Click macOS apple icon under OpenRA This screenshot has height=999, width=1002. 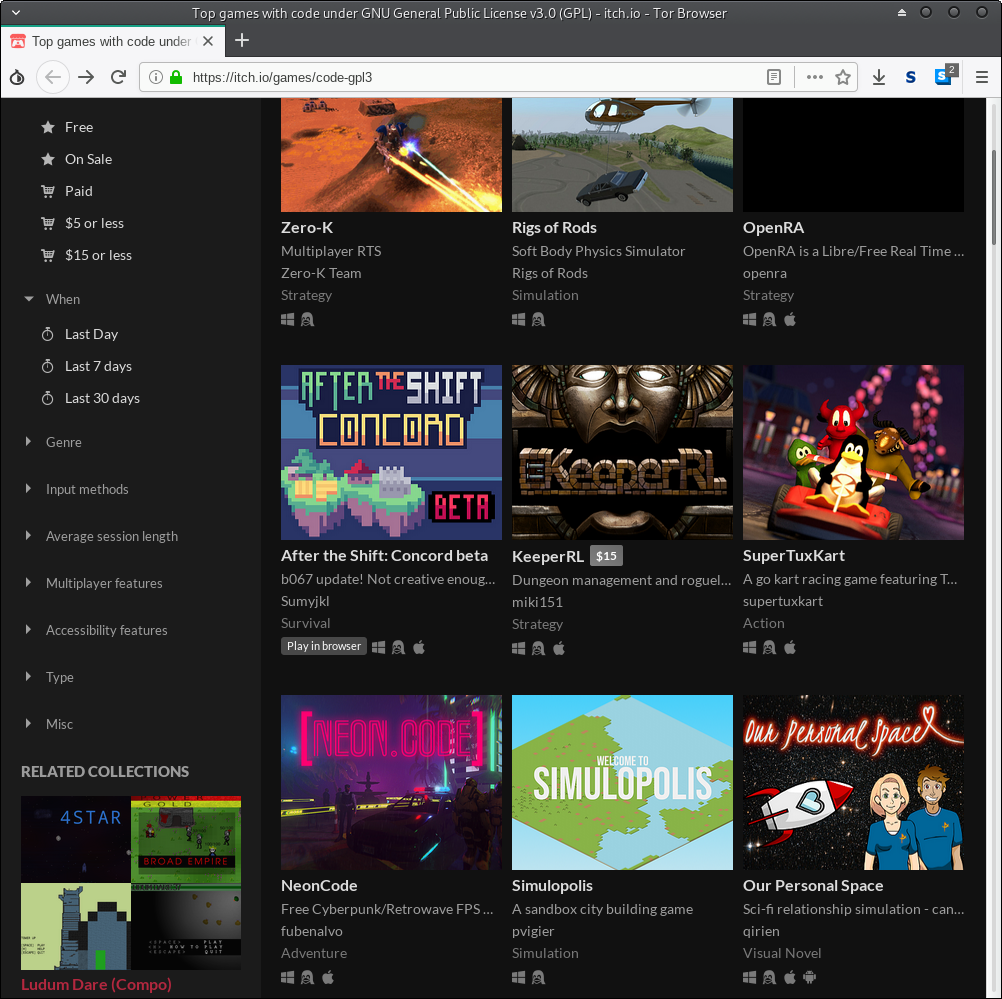coord(790,320)
